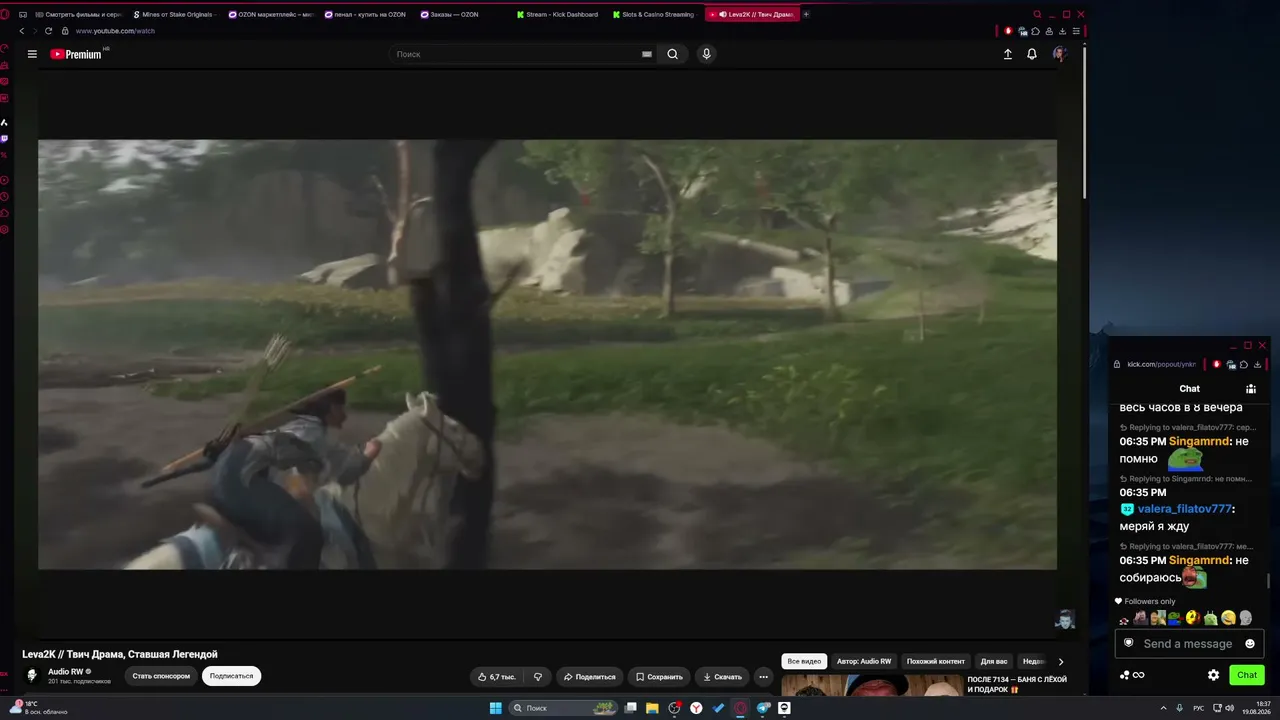1280x720 pixels.
Task: Switch to пенал - купить на OZON tab
Action: [x=367, y=14]
